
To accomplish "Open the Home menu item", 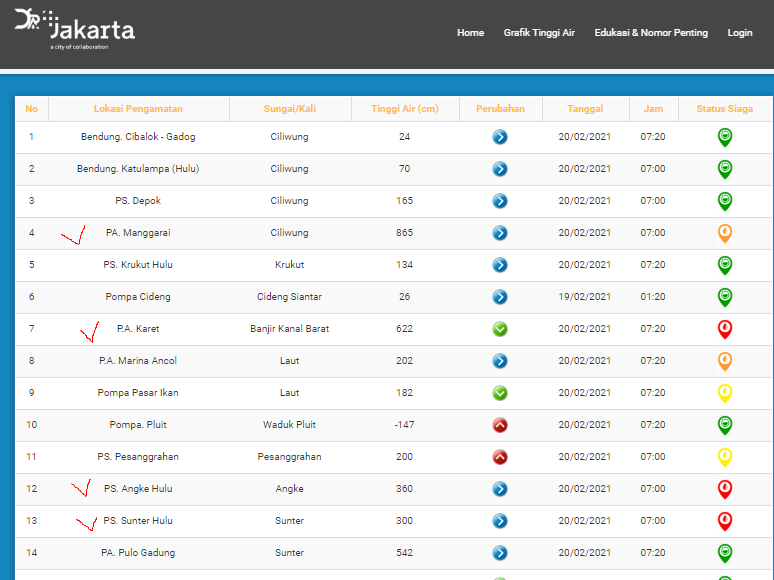I will click(470, 33).
